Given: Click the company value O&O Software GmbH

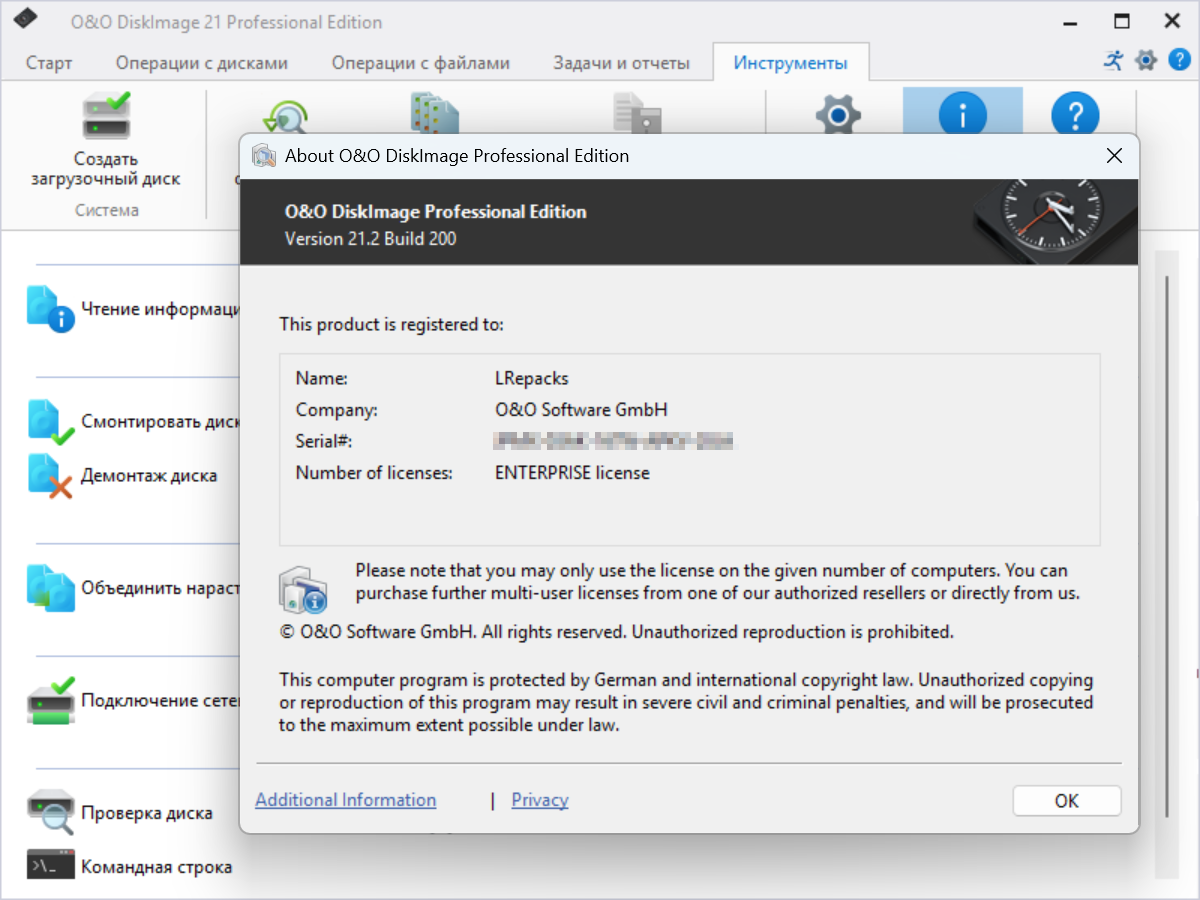Looking at the screenshot, I should coord(581,410).
